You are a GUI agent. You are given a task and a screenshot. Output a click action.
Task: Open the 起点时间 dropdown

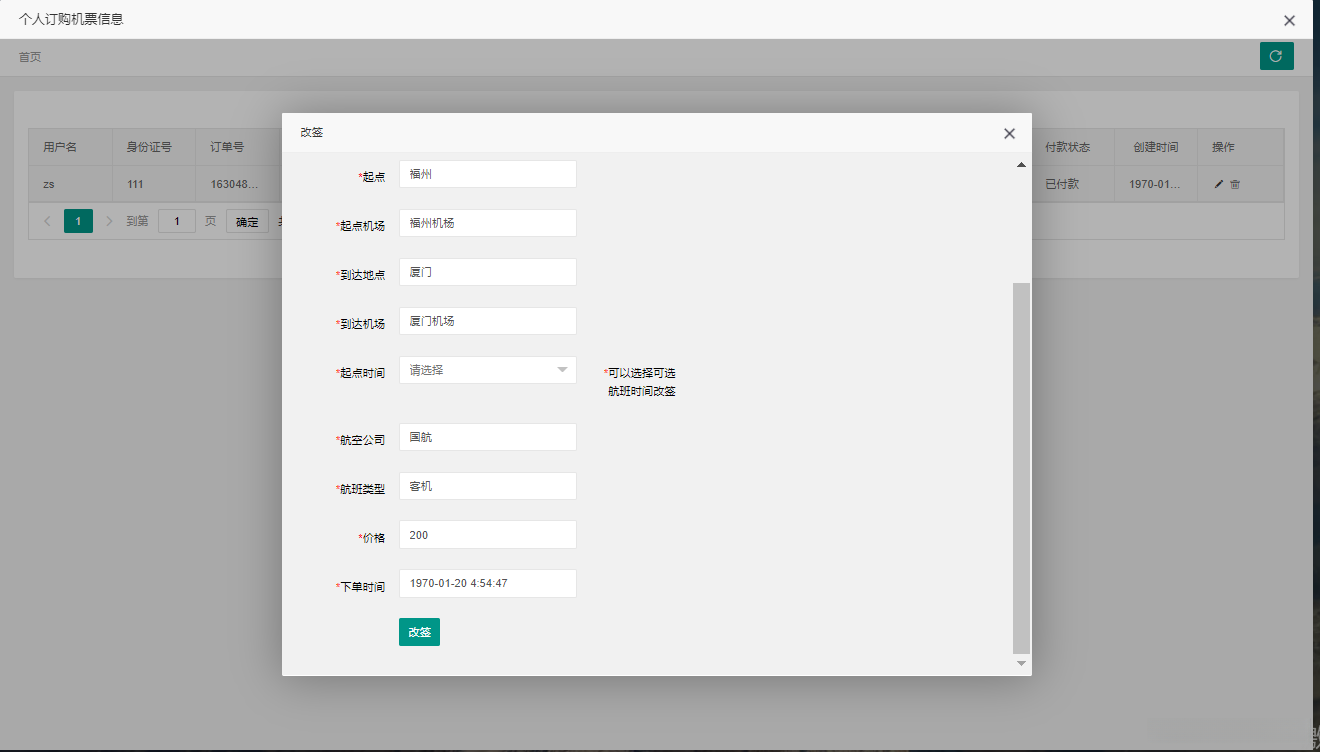pos(488,370)
